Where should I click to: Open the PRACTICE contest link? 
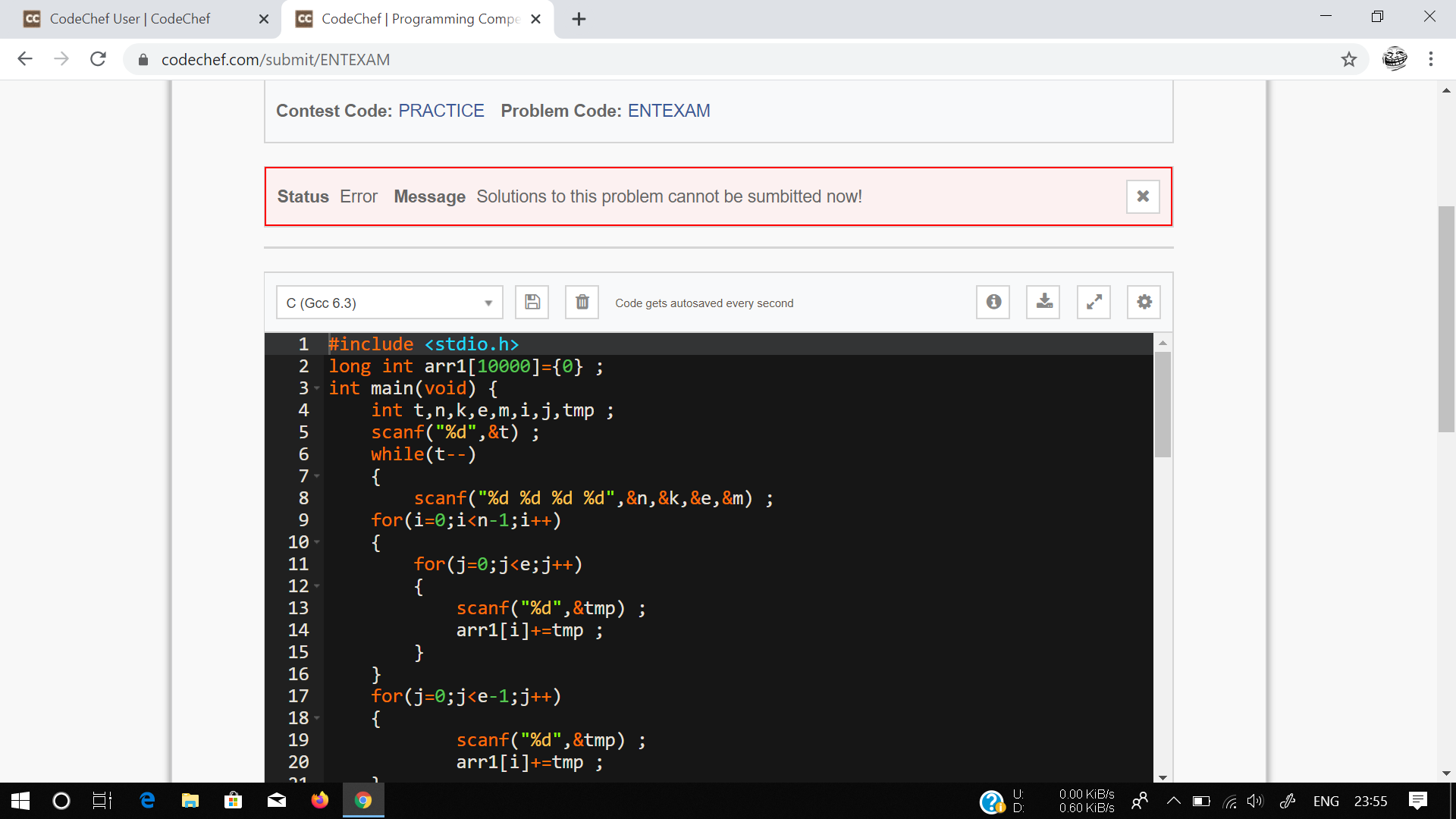click(x=441, y=111)
